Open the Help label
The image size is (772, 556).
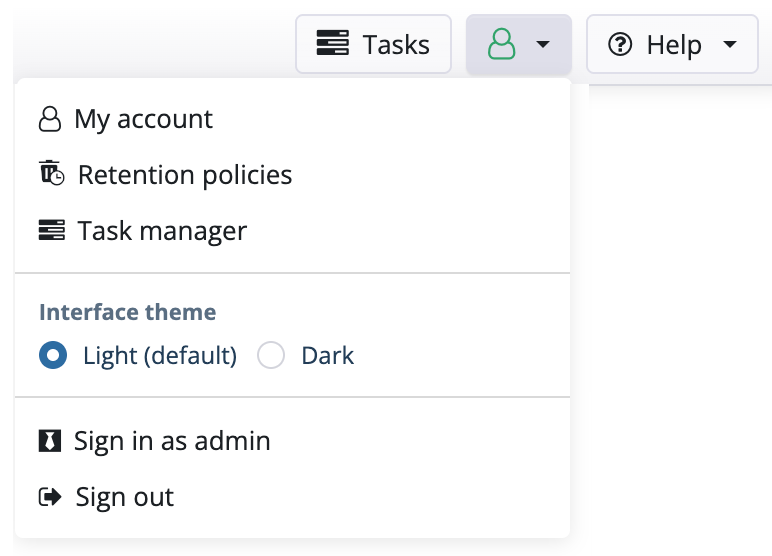tap(674, 45)
